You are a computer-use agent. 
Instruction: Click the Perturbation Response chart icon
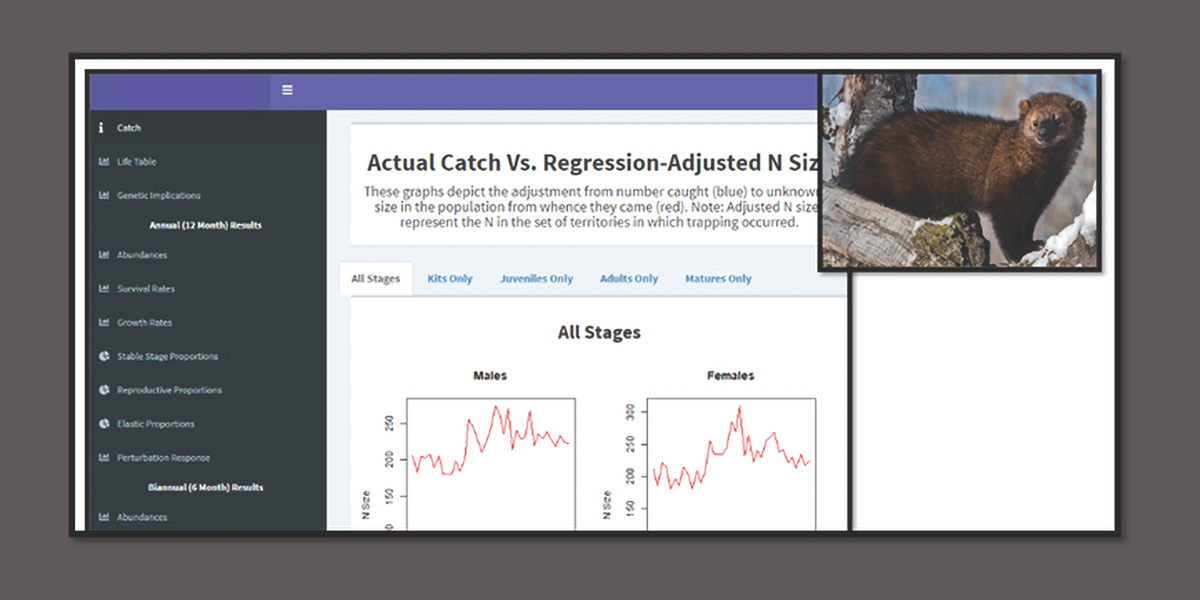point(103,457)
